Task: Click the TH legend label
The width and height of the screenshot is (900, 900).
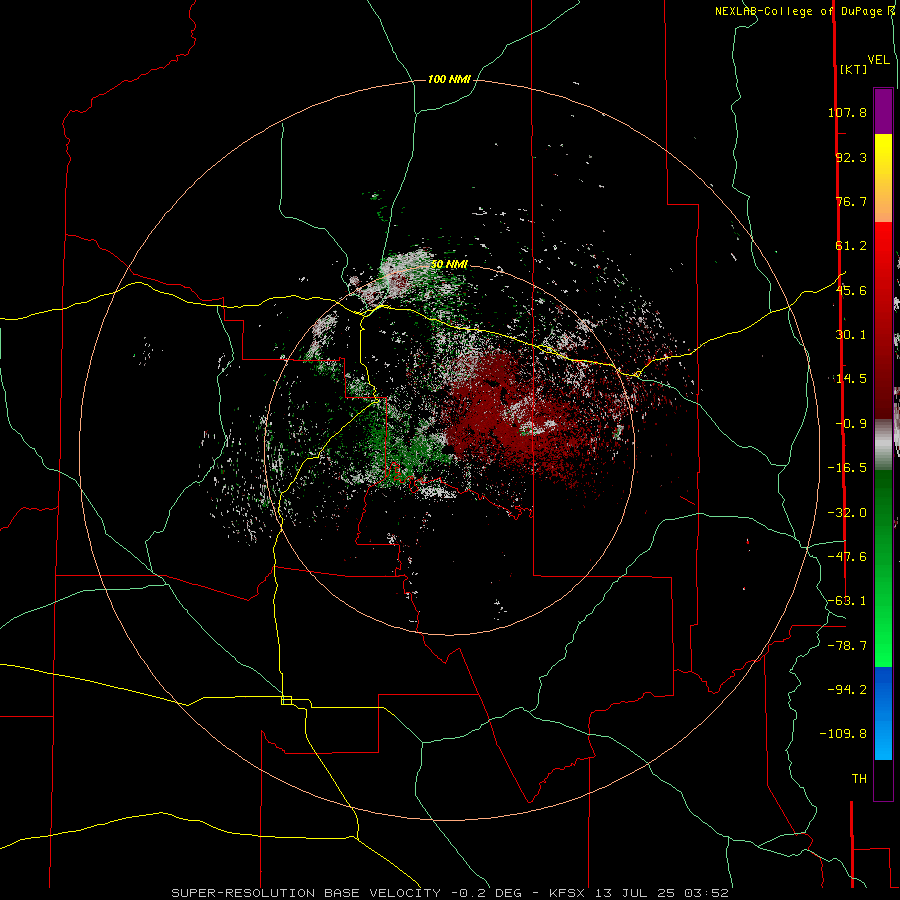Action: tap(859, 779)
